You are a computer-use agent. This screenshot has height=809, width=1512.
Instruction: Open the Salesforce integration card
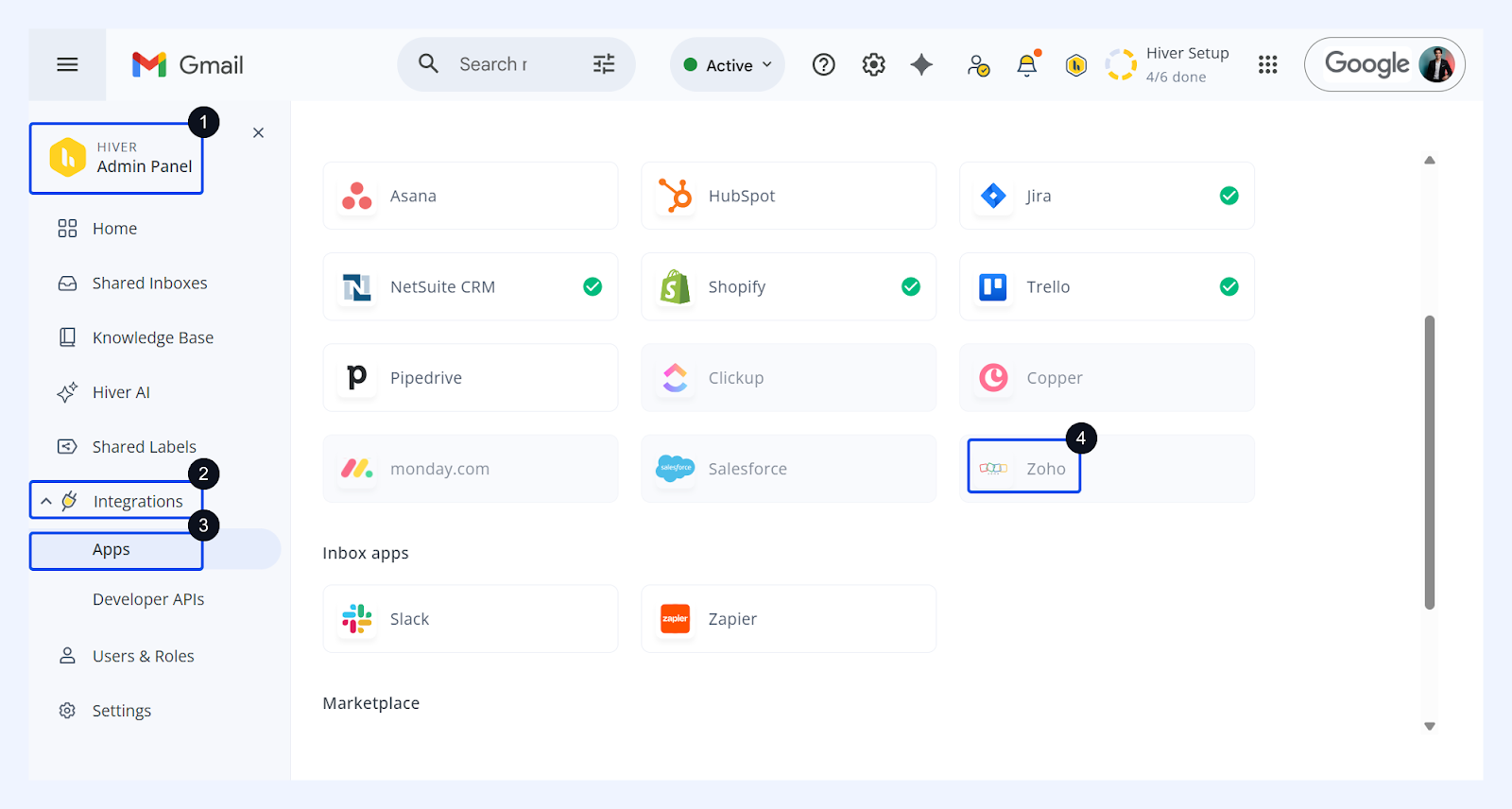tap(789, 469)
